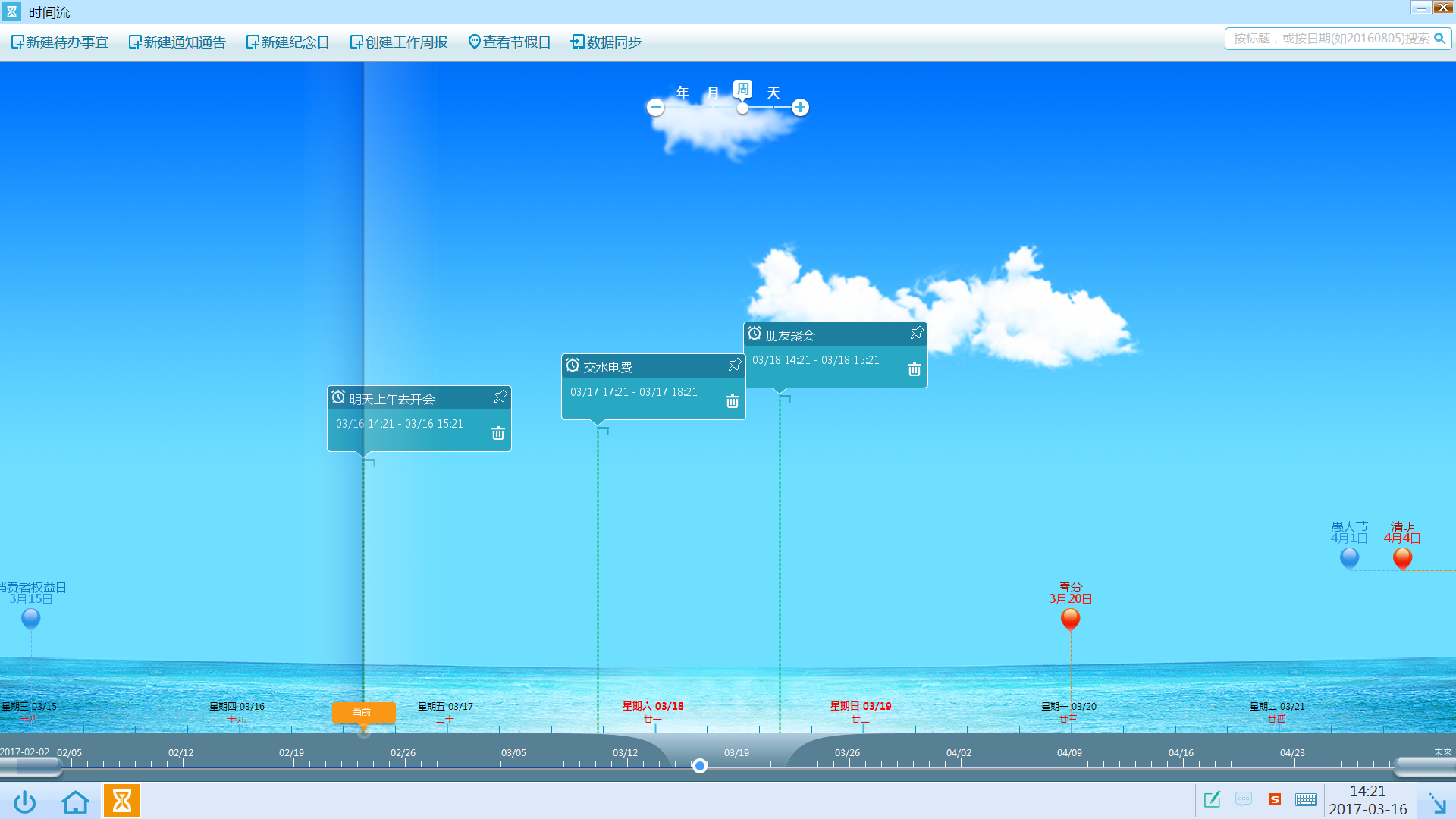Click 新建待办事宜 in toolbar
This screenshot has width=1456, height=819.
[60, 42]
